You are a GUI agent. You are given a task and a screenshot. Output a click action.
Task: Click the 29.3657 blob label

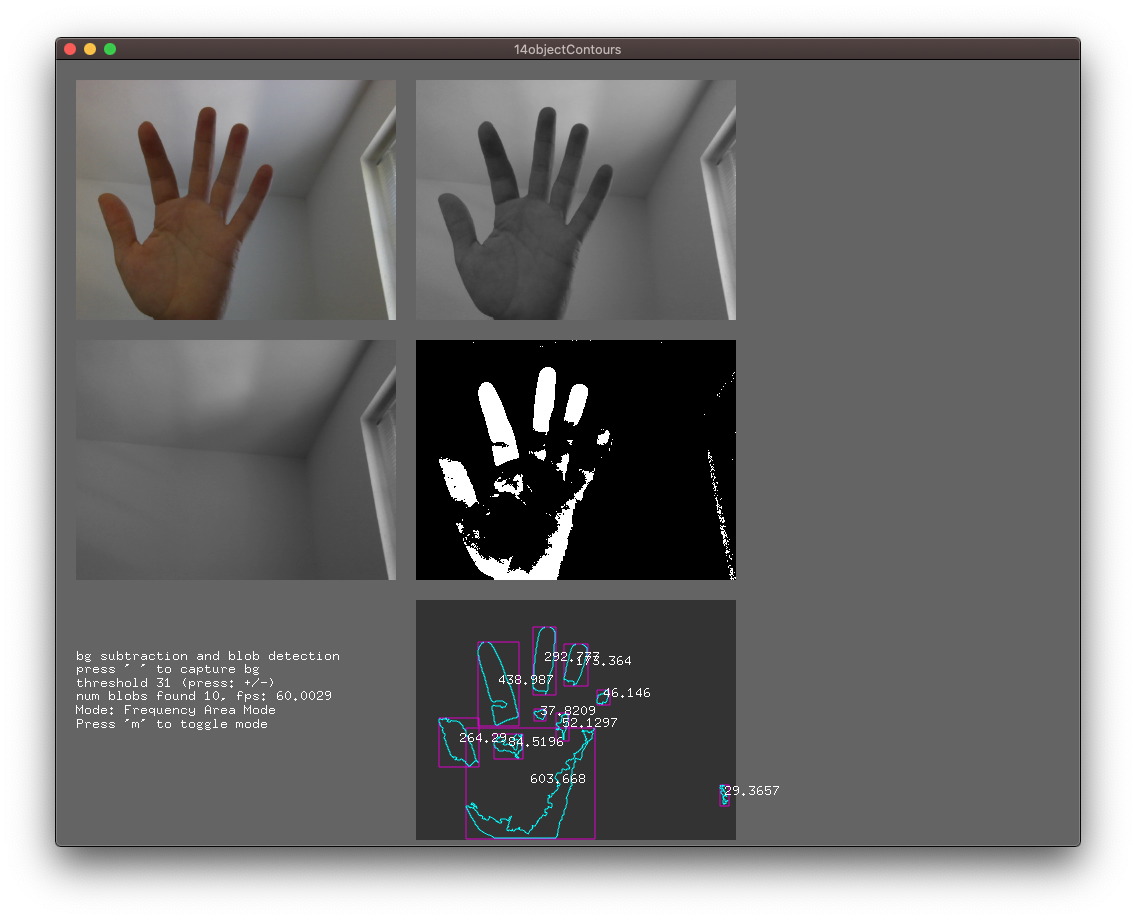[751, 791]
